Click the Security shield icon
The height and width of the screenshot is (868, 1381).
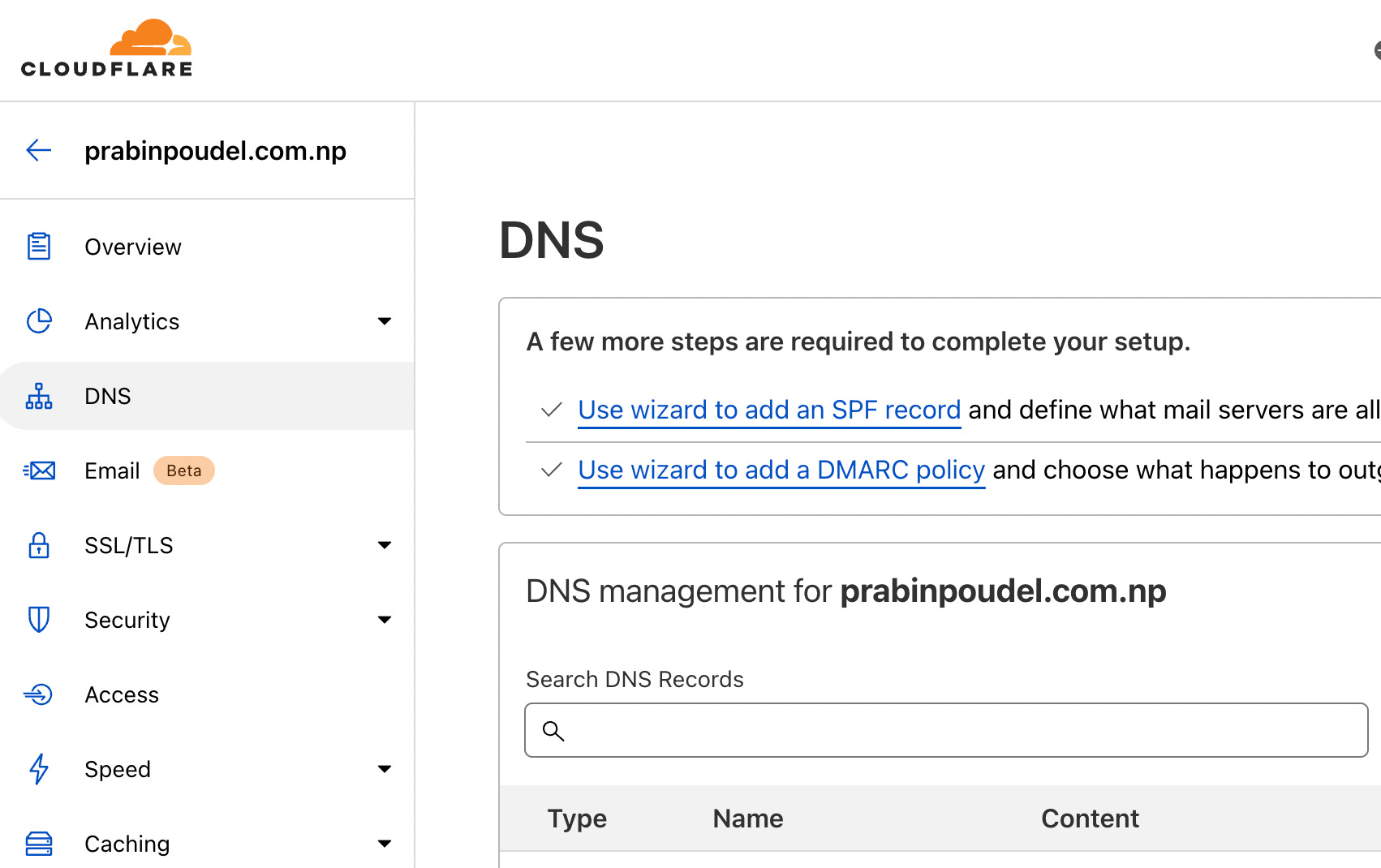point(39,620)
